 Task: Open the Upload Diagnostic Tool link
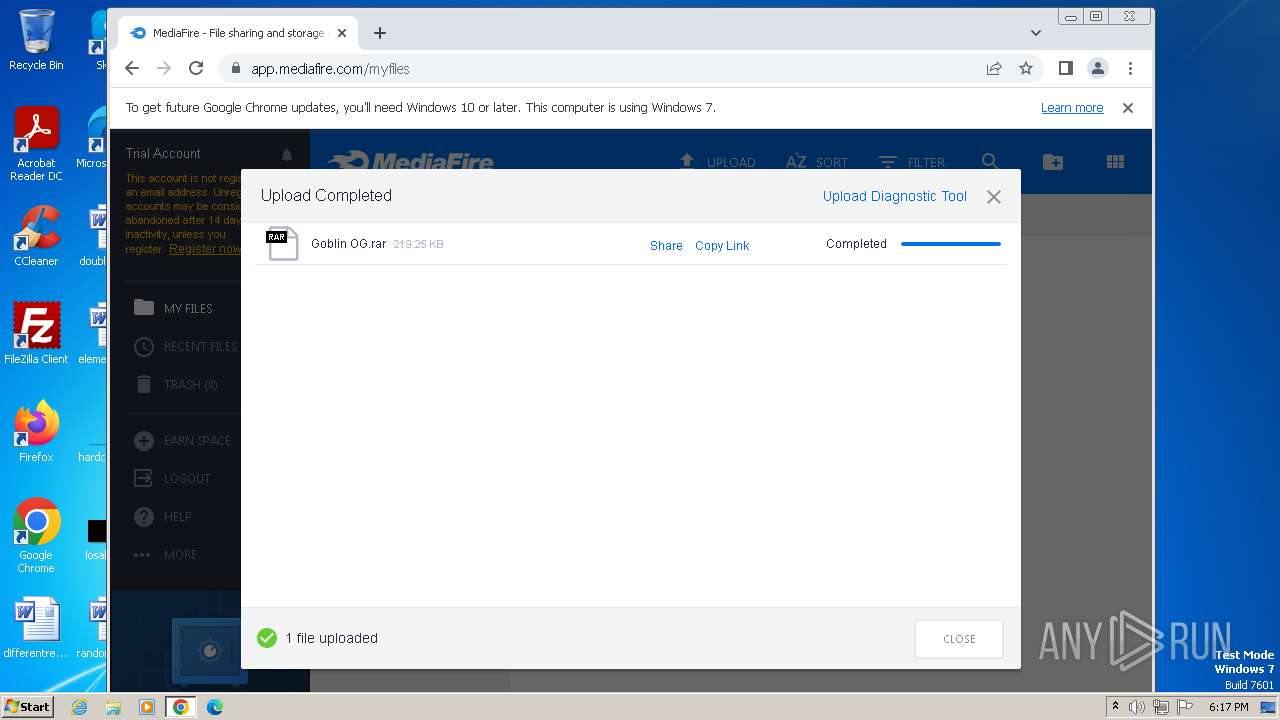click(x=894, y=196)
